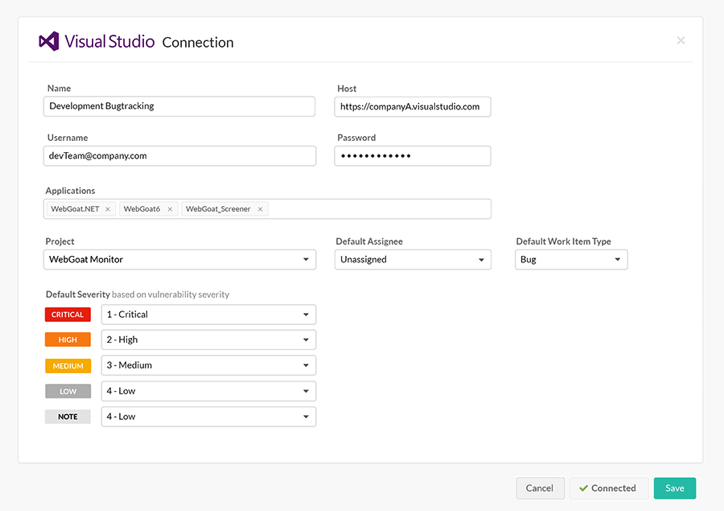Image resolution: width=724 pixels, height=511 pixels.
Task: Click the Password field
Action: click(413, 156)
